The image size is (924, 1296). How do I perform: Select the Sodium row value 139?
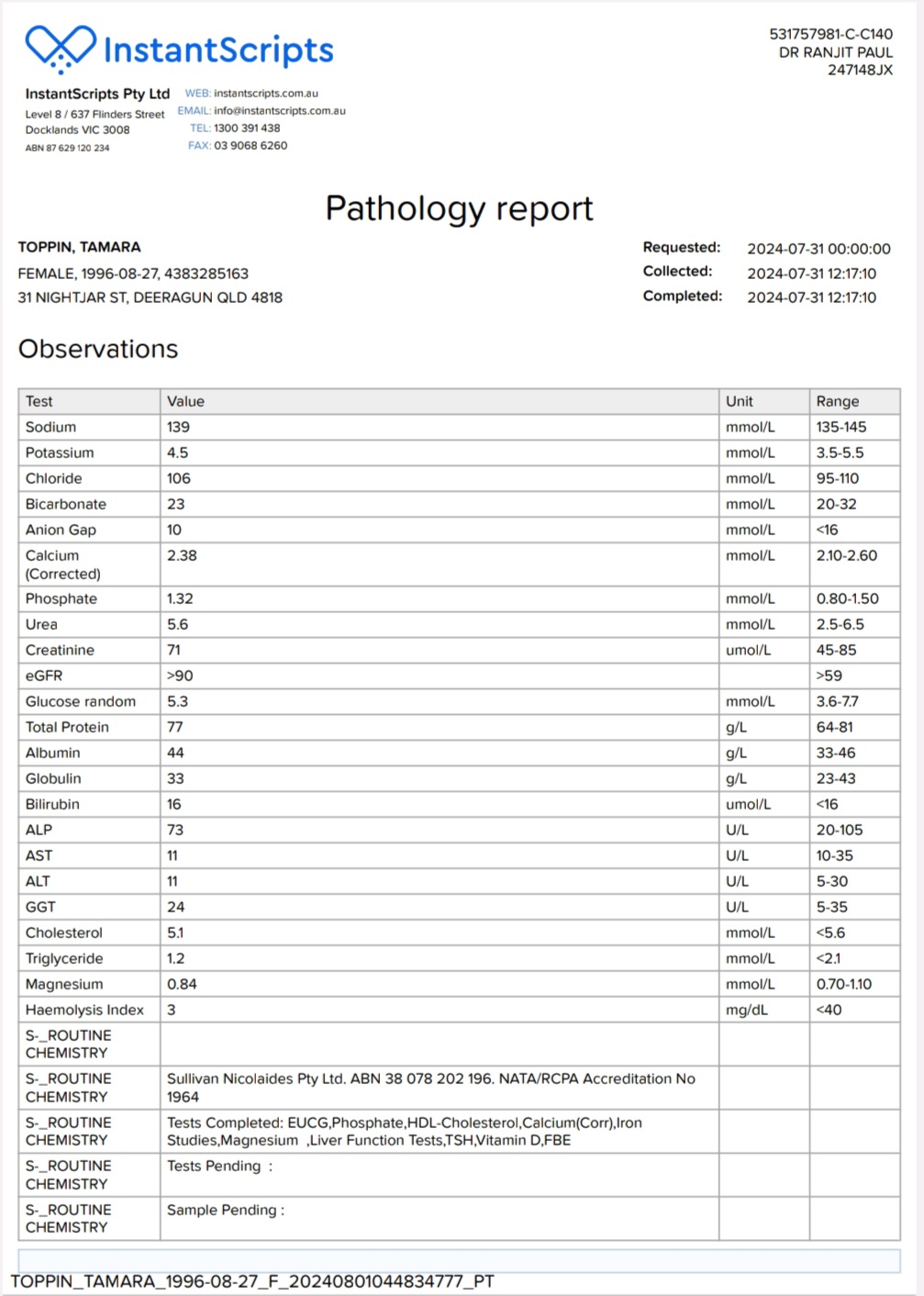[x=178, y=428]
